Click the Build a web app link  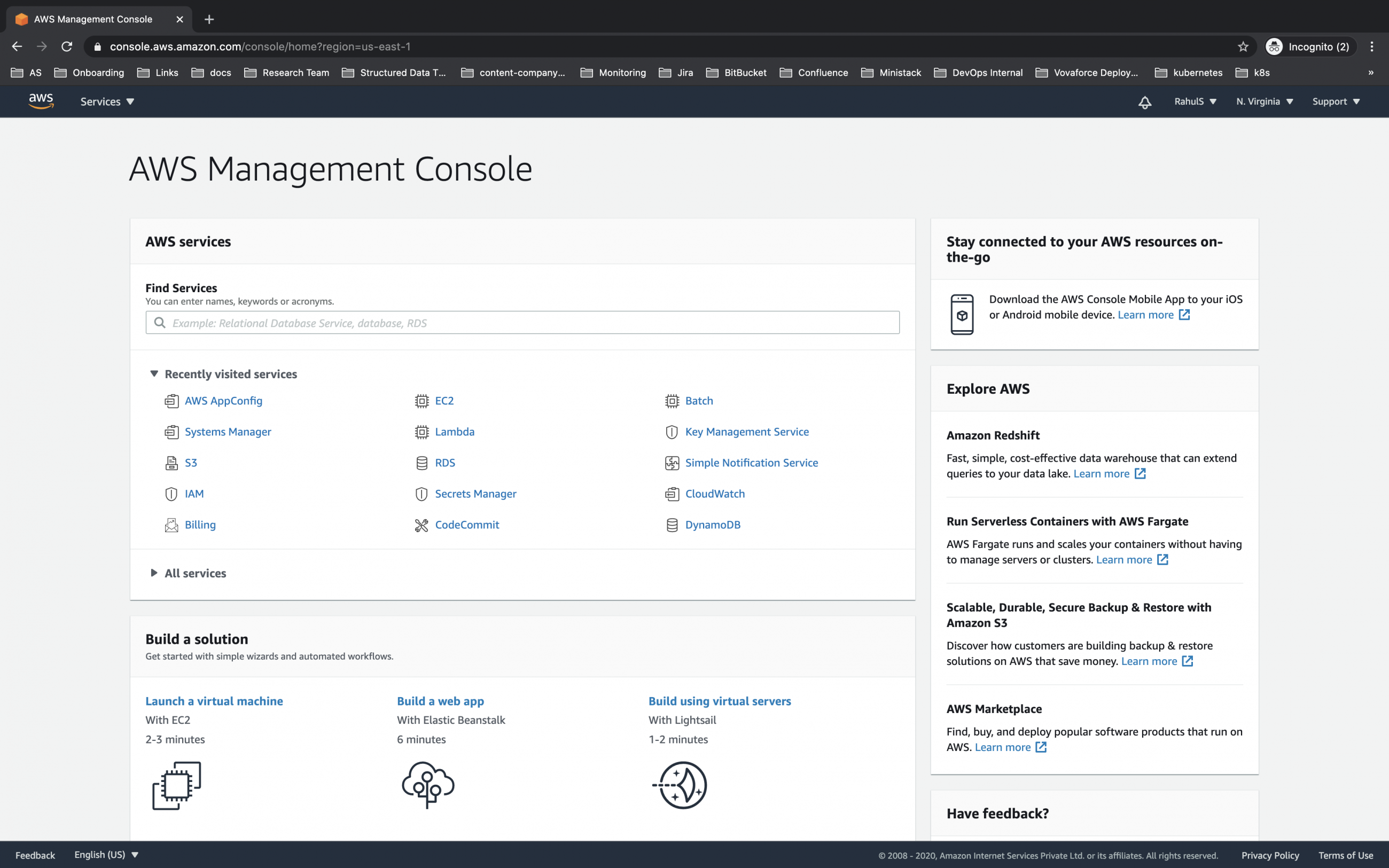[x=440, y=701]
